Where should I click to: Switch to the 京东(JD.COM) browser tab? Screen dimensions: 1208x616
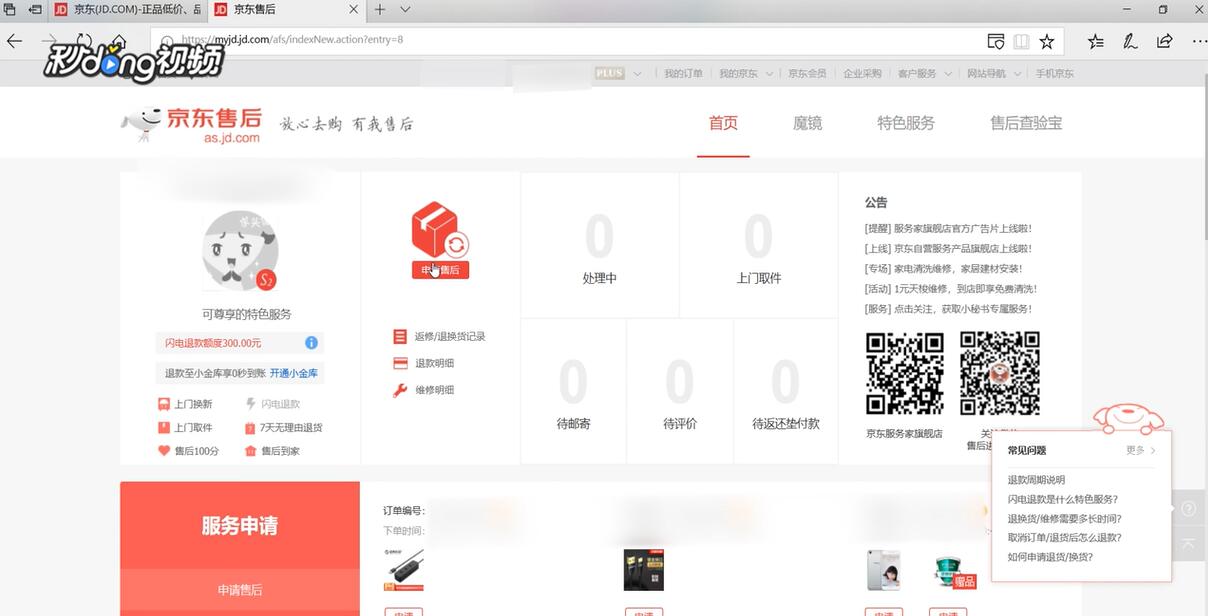pos(128,9)
